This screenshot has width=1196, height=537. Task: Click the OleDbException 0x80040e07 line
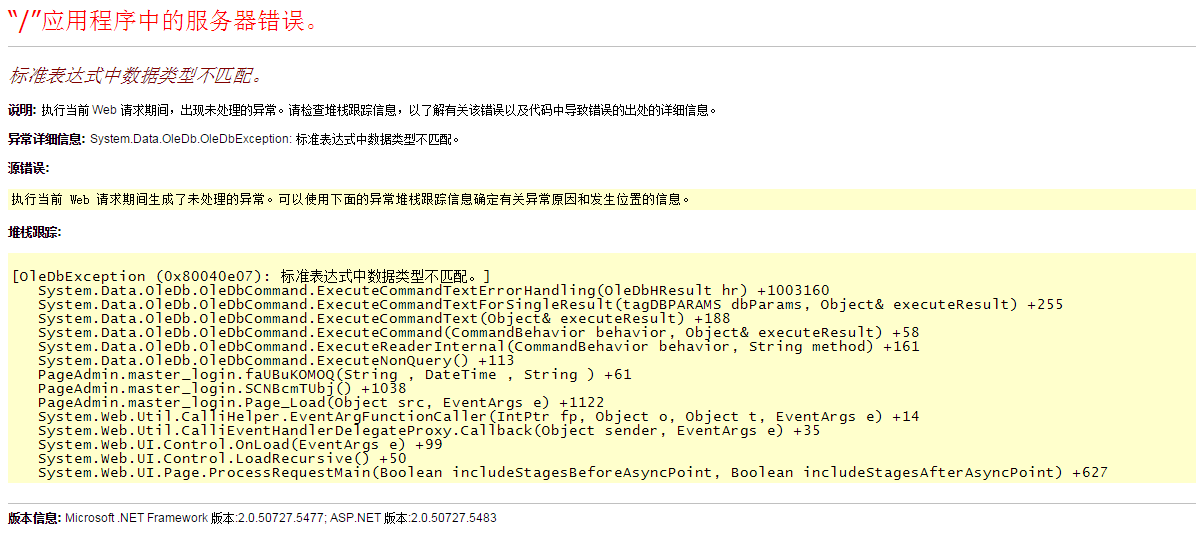point(251,276)
